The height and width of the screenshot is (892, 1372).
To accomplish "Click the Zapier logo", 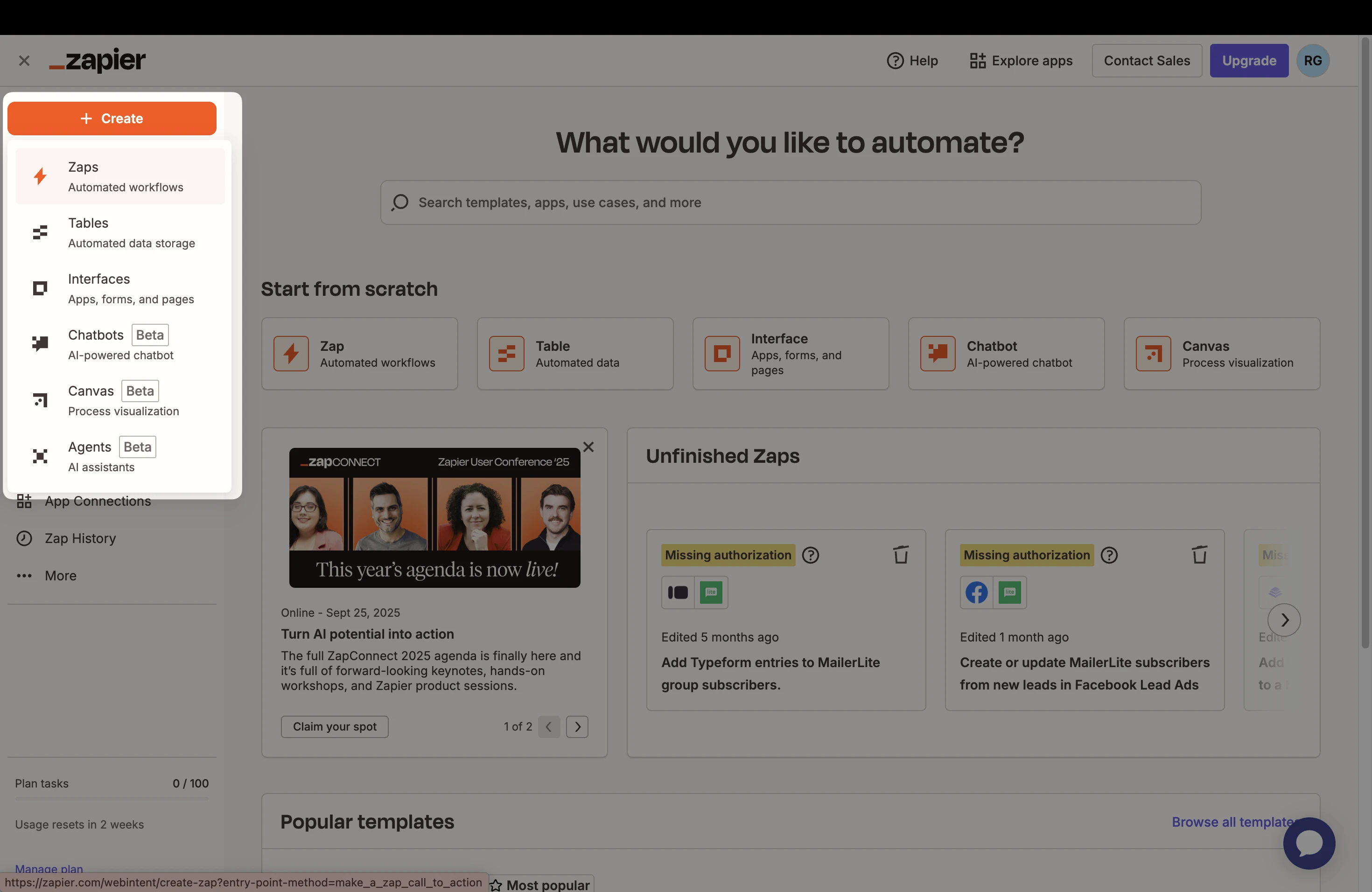I will (x=98, y=61).
